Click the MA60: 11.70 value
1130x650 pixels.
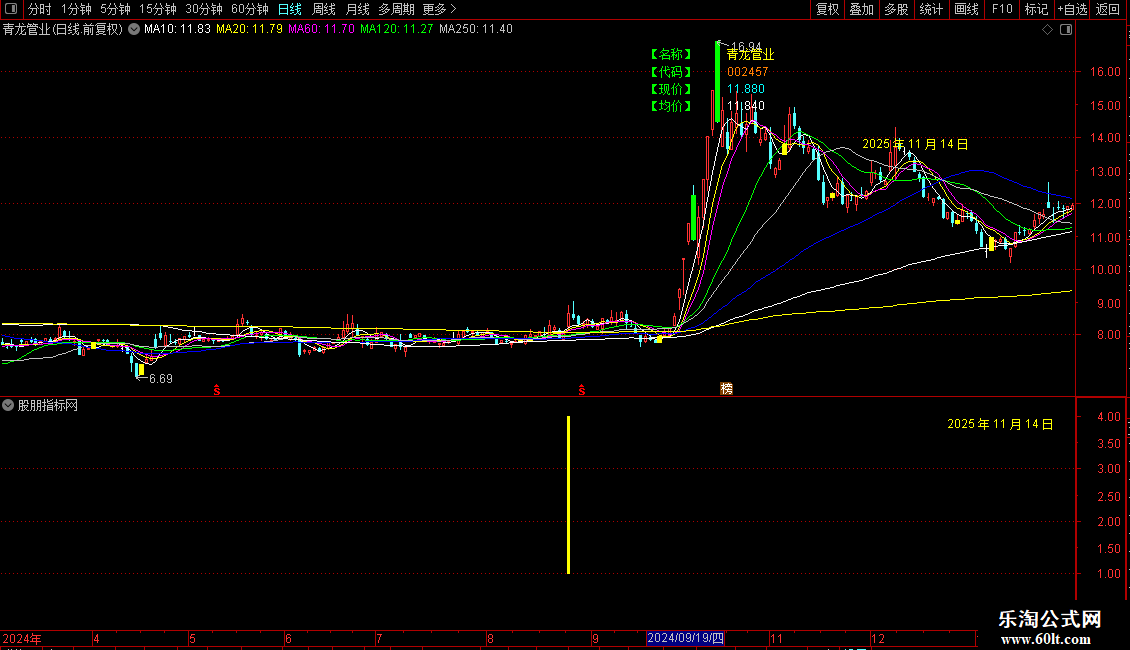[x=321, y=30]
